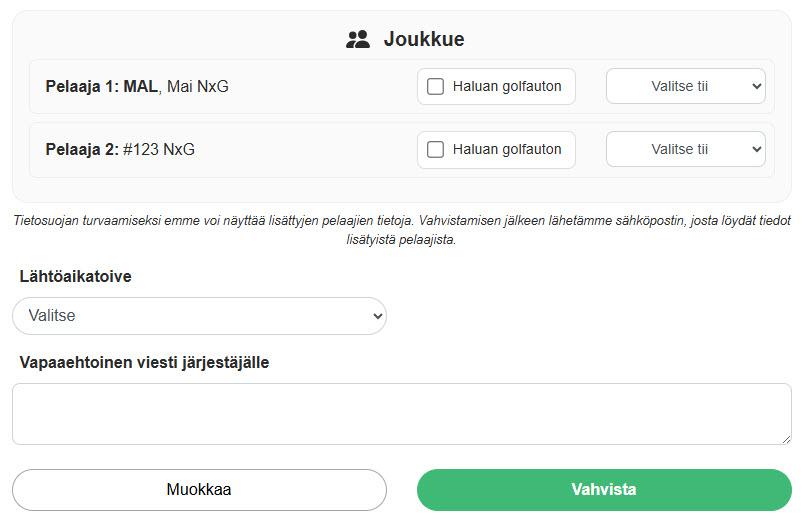Confirm registration with the green Vahvista button
This screenshot has height=521, width=809.
click(x=604, y=490)
